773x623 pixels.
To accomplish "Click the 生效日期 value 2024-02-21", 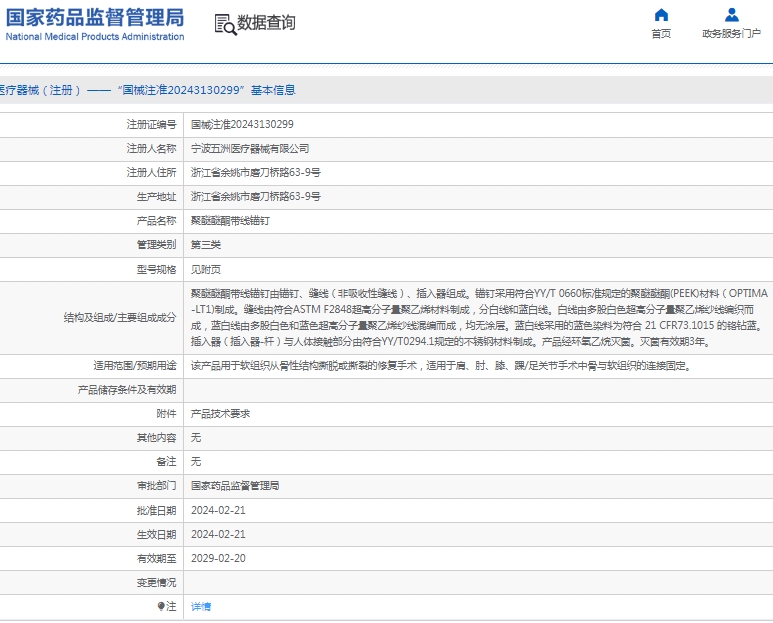I will 218,534.
